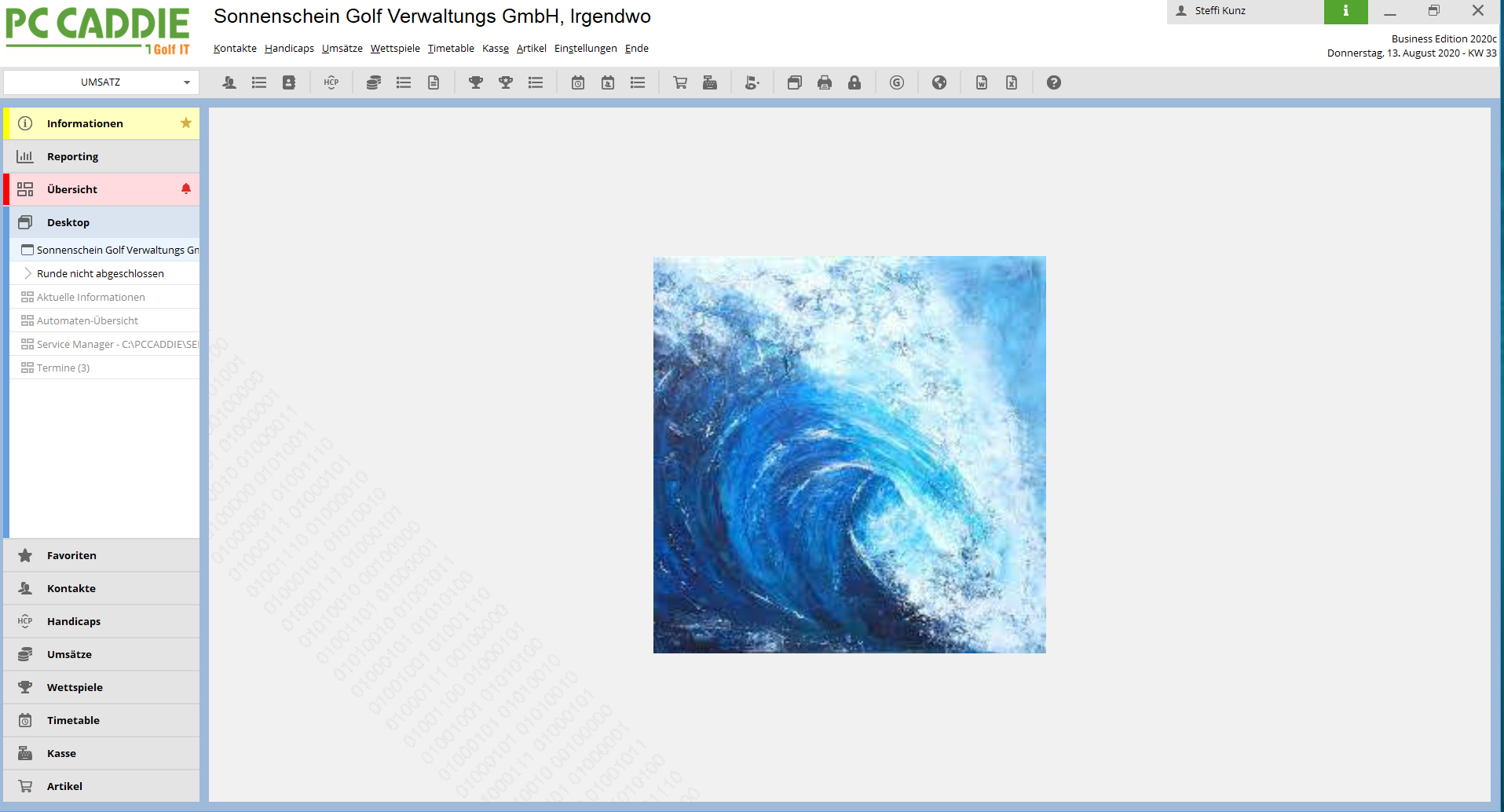This screenshot has width=1504, height=812.
Task: Click the red bell on Übersicht
Action: click(186, 189)
